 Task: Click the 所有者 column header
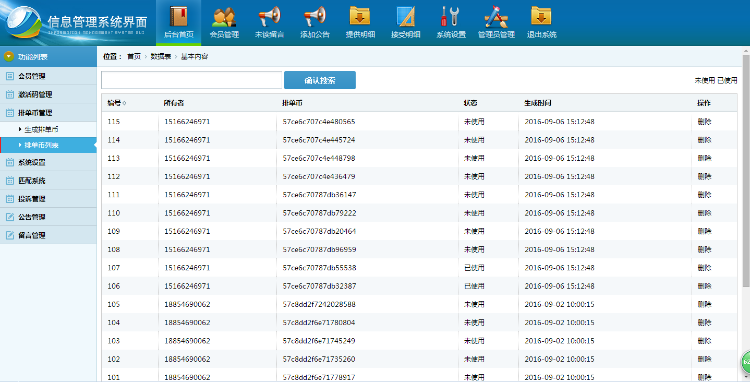[x=174, y=103]
